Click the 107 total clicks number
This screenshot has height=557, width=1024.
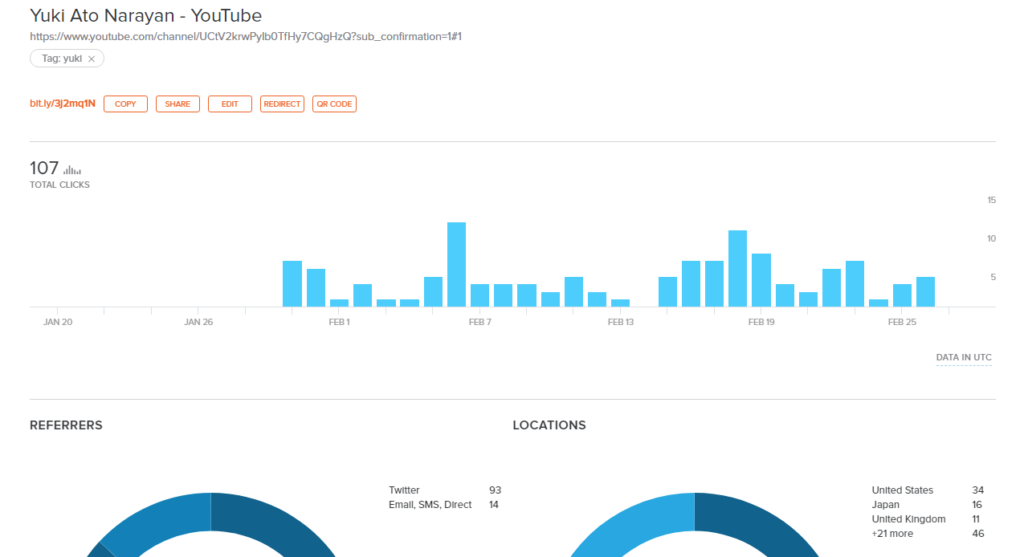click(44, 168)
